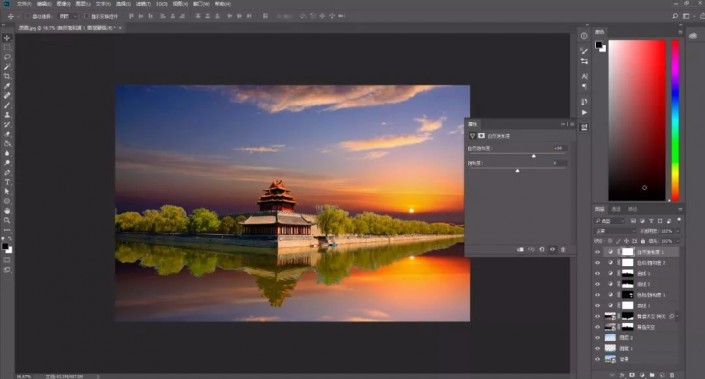The image size is (705, 379).
Task: Add a layer mask from the Layers panel footer
Action: click(x=632, y=375)
